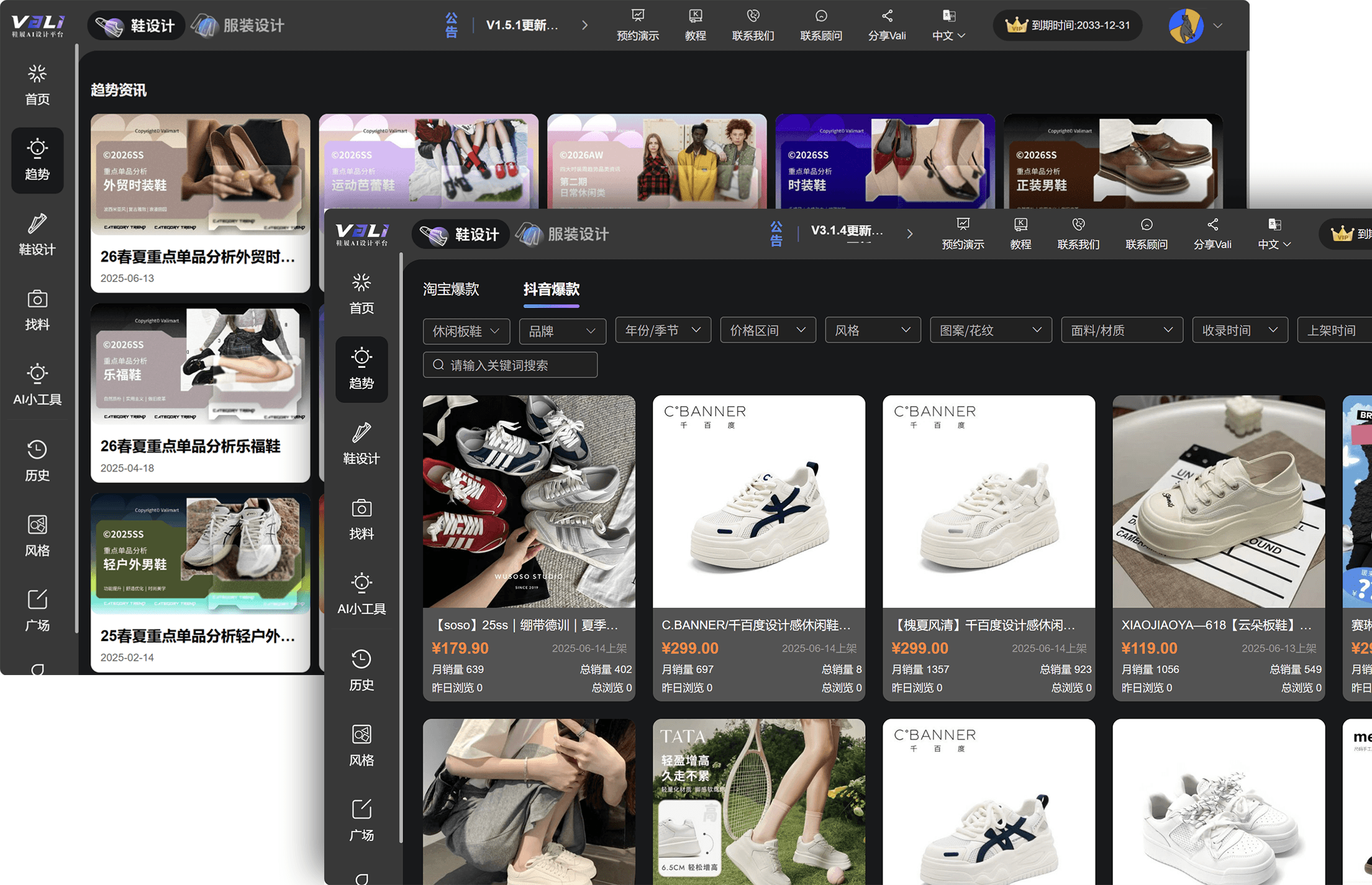Click VALI logo in front window
The image size is (1372, 885).
362,234
